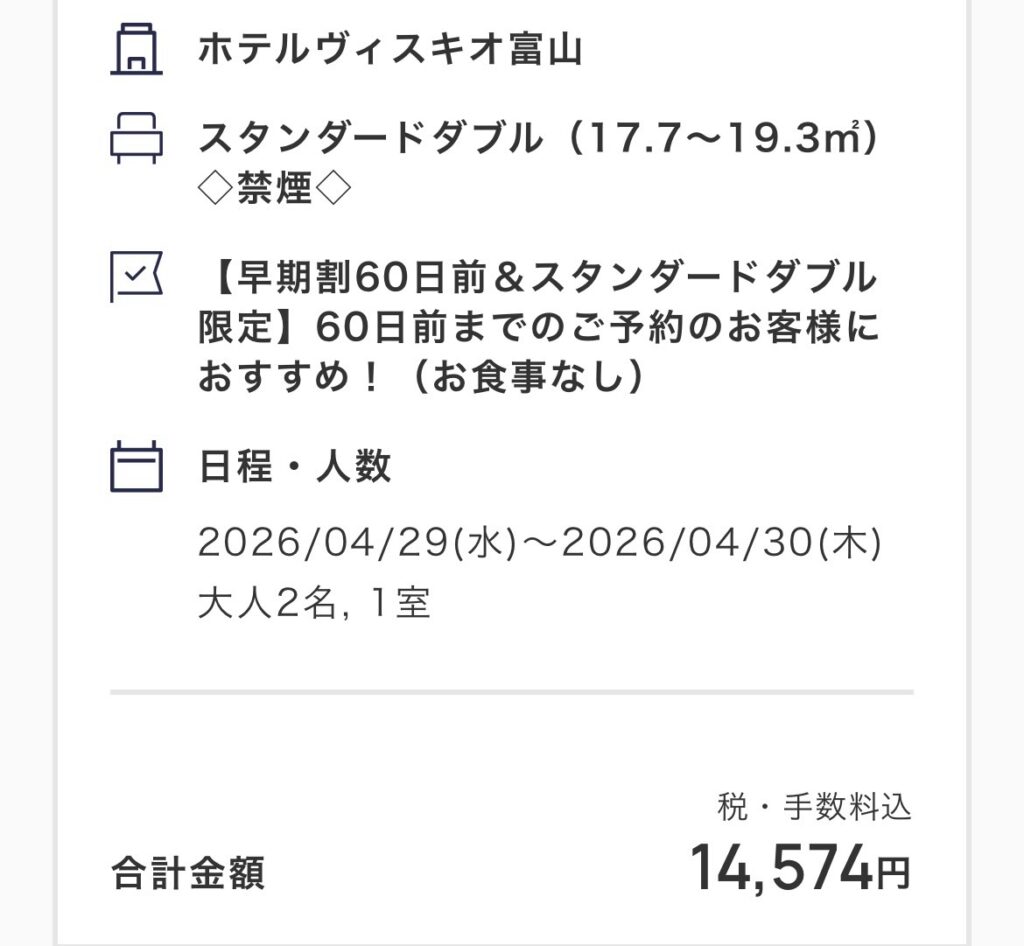Image resolution: width=1024 pixels, height=946 pixels.
Task: Click the bed room-type icon
Action: [136, 138]
